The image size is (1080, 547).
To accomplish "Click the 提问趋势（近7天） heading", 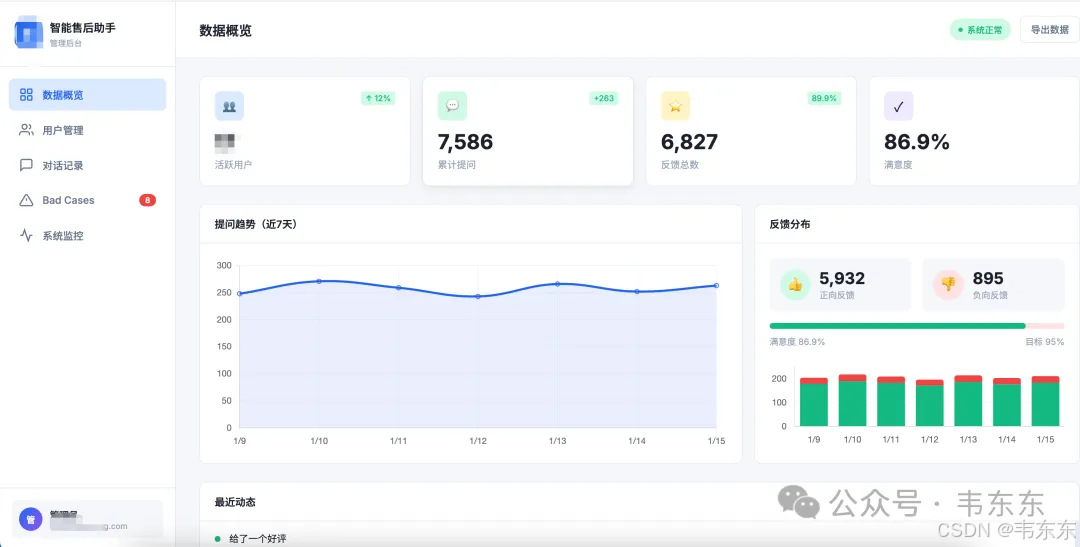I will click(x=256, y=224).
